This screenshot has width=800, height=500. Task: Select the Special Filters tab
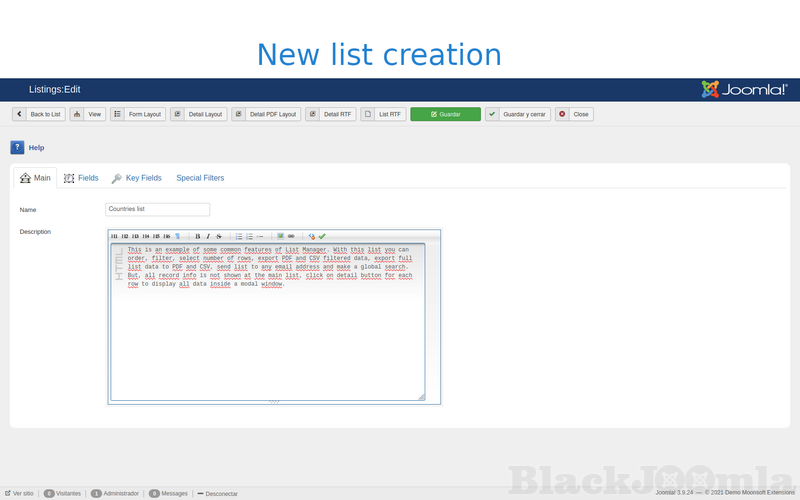click(x=200, y=178)
